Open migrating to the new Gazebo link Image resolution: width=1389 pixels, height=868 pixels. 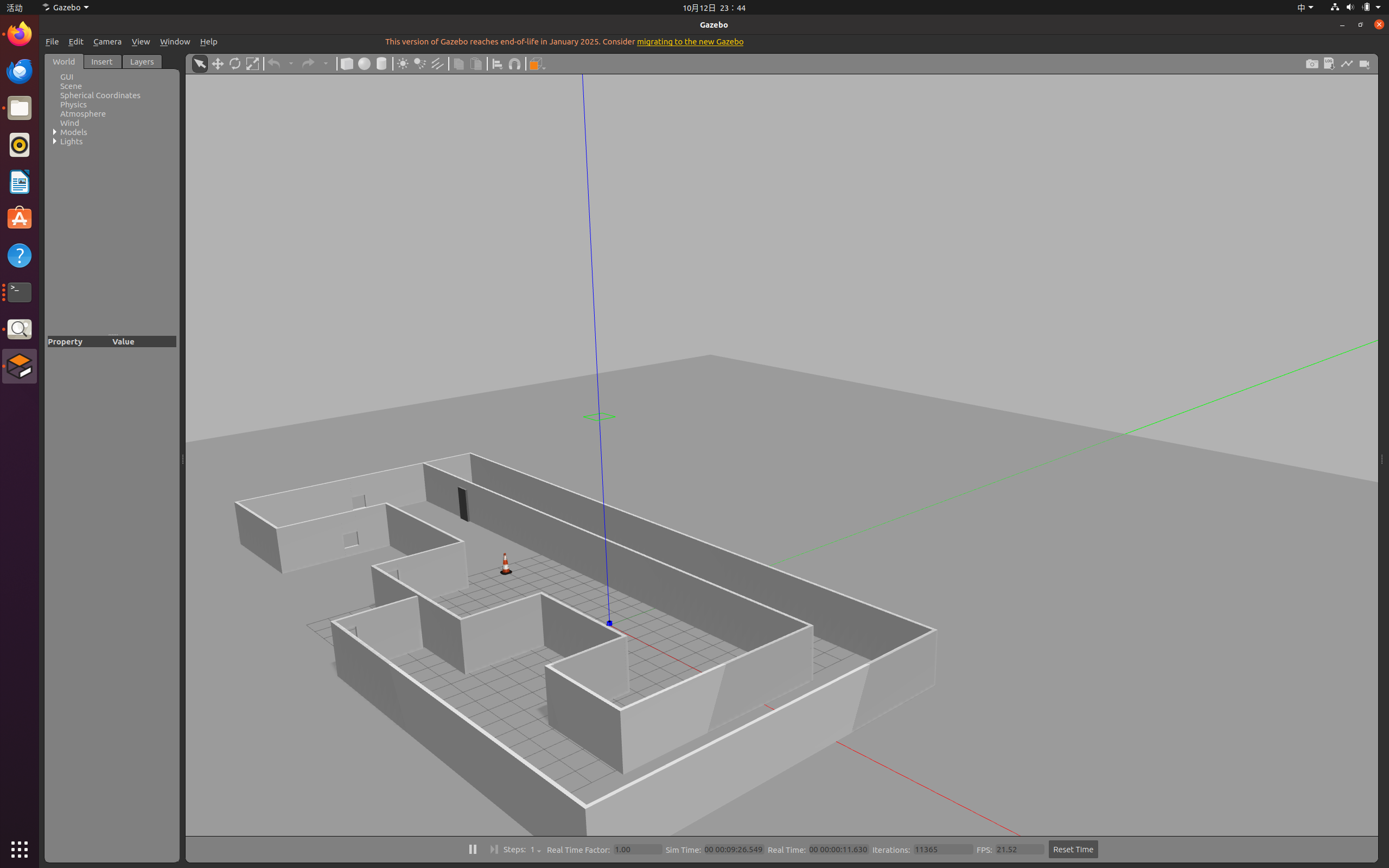[690, 41]
